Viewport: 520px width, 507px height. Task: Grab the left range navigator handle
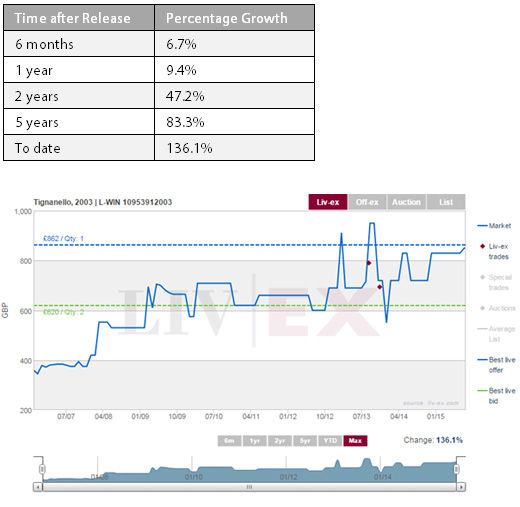[x=42, y=469]
